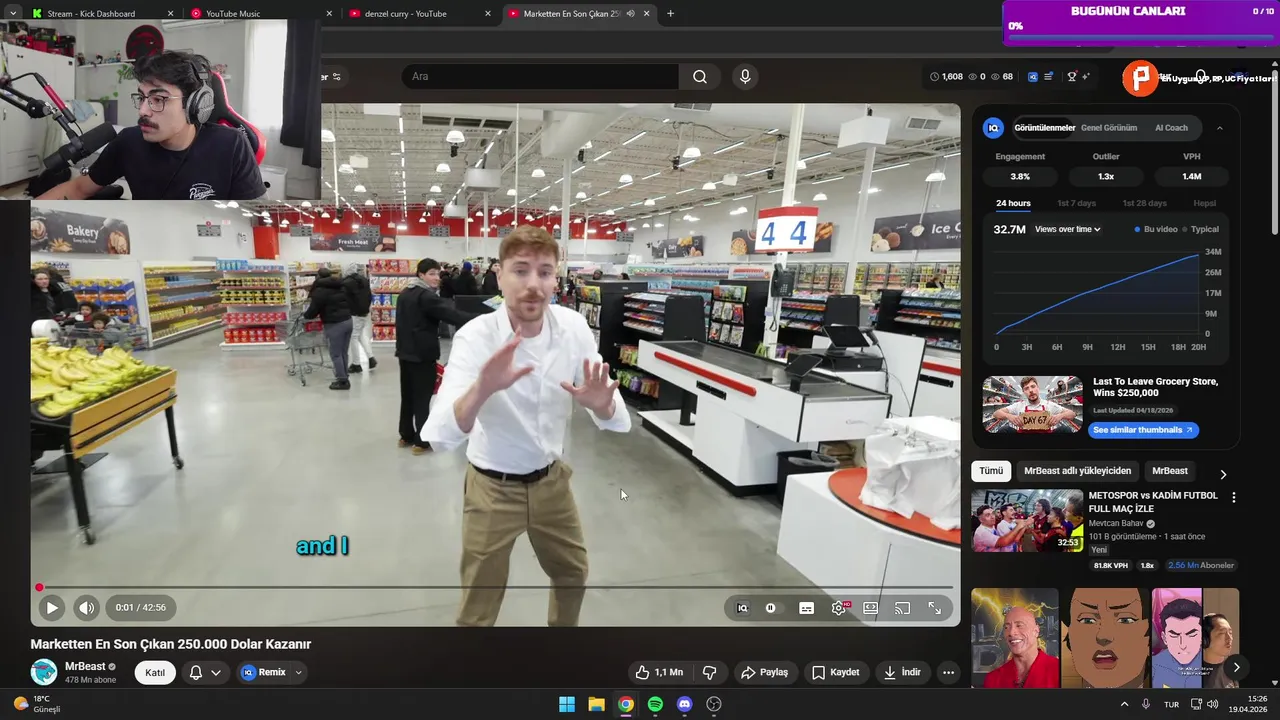Open the METOSPOR vs KADIM FUTBOL video thumbnail

(x=1028, y=520)
